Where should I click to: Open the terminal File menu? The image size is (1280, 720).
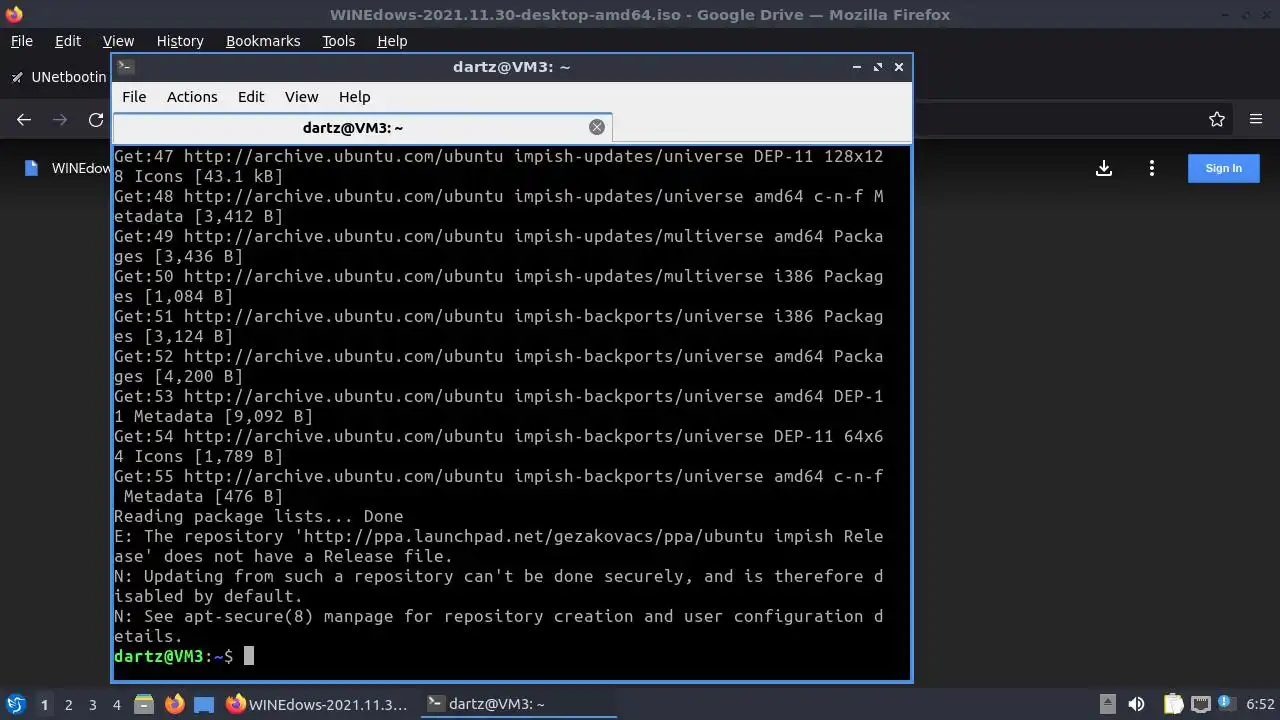pyautogui.click(x=134, y=97)
